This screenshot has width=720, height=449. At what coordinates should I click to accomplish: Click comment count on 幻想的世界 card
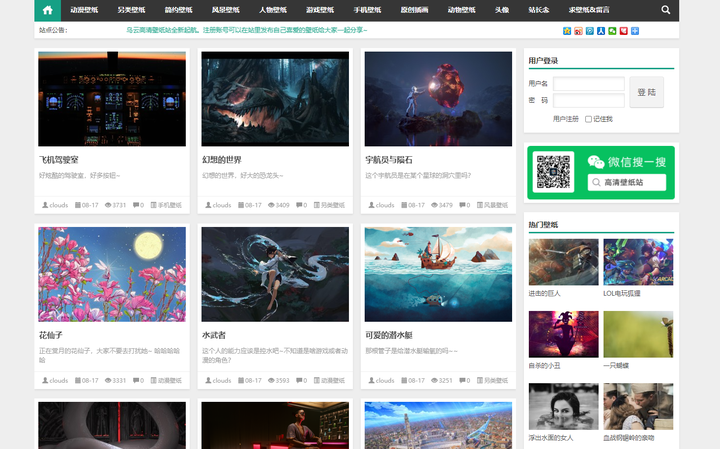tap(302, 205)
